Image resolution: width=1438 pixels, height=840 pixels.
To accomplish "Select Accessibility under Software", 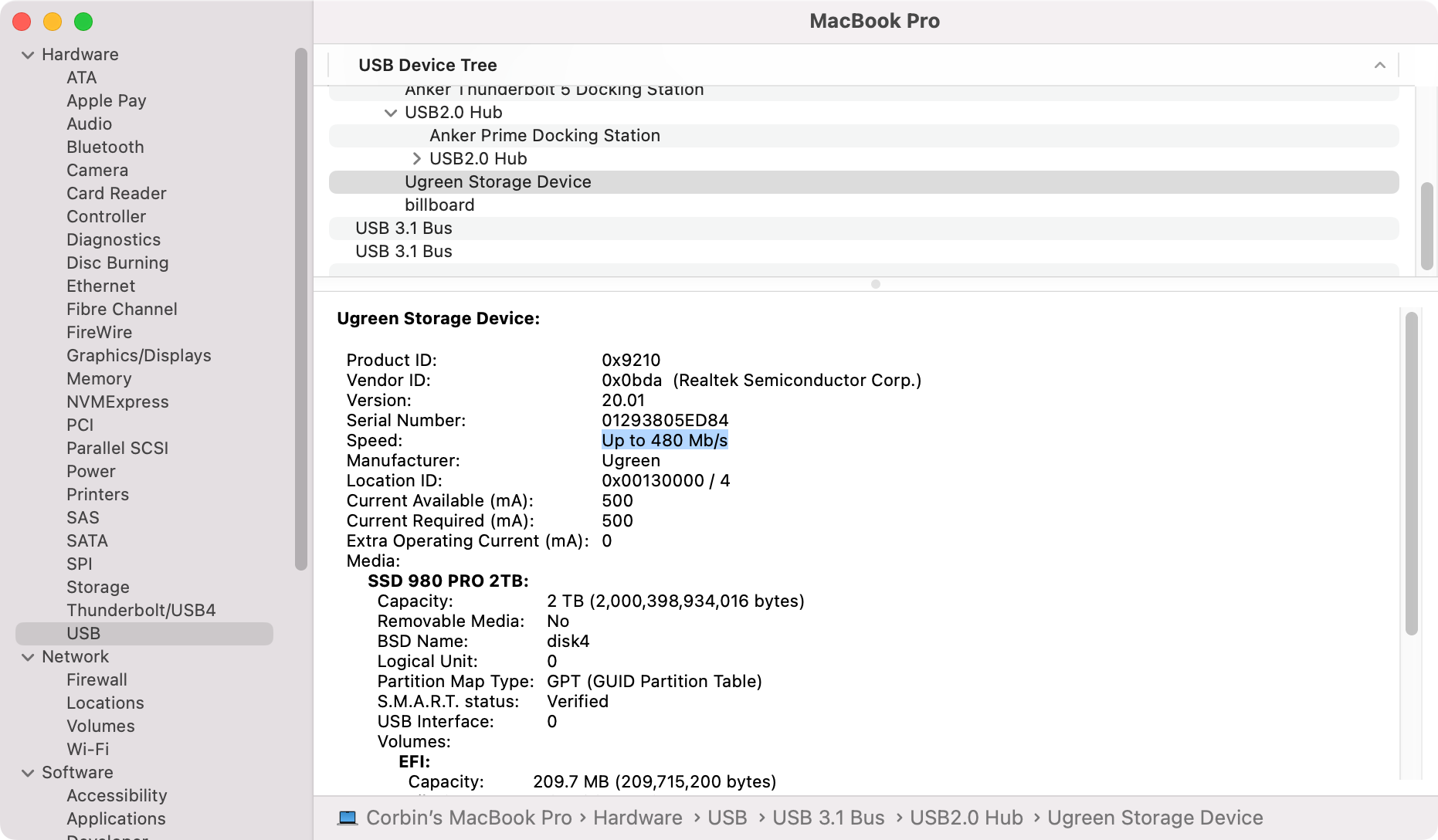I will tap(117, 796).
